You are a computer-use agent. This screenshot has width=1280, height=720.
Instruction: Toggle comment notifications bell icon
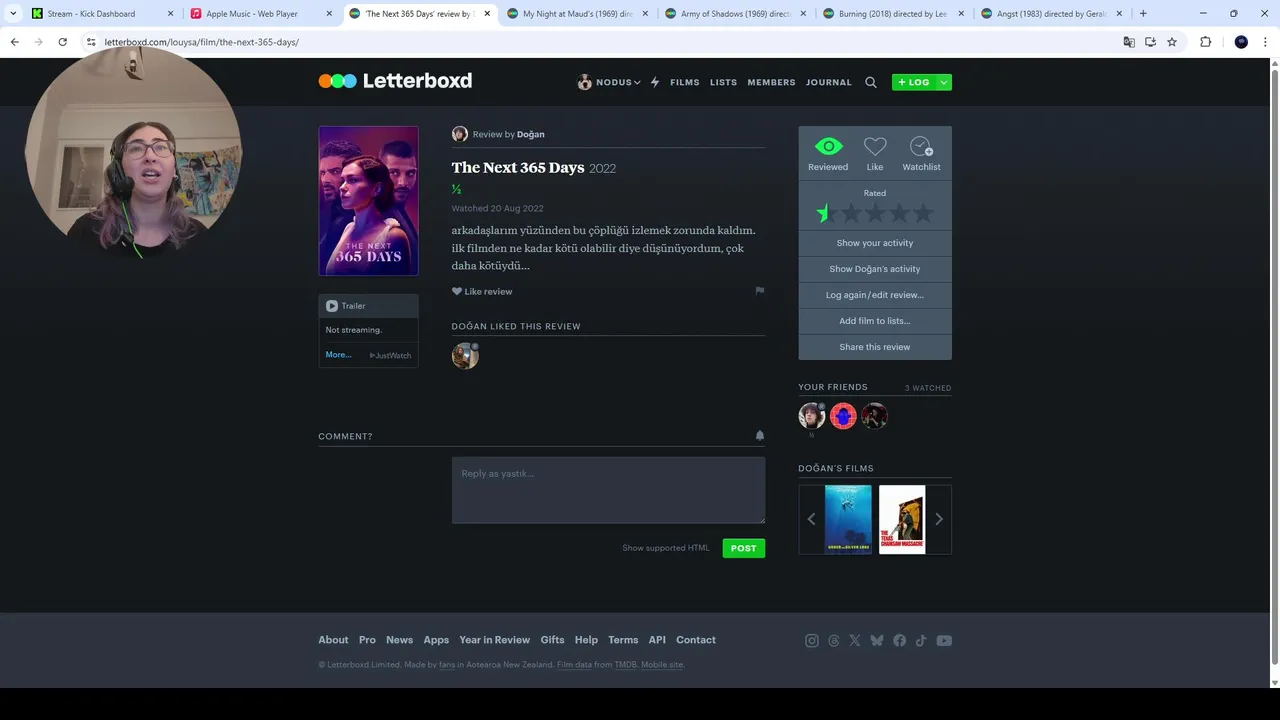click(760, 436)
